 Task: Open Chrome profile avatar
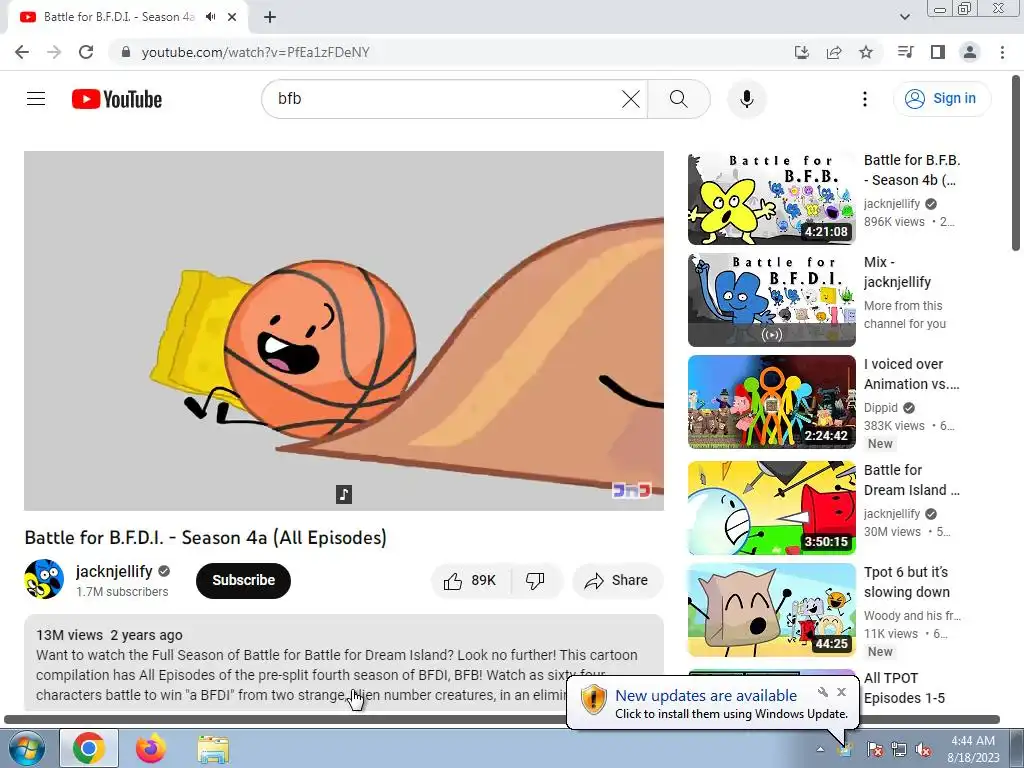point(970,52)
